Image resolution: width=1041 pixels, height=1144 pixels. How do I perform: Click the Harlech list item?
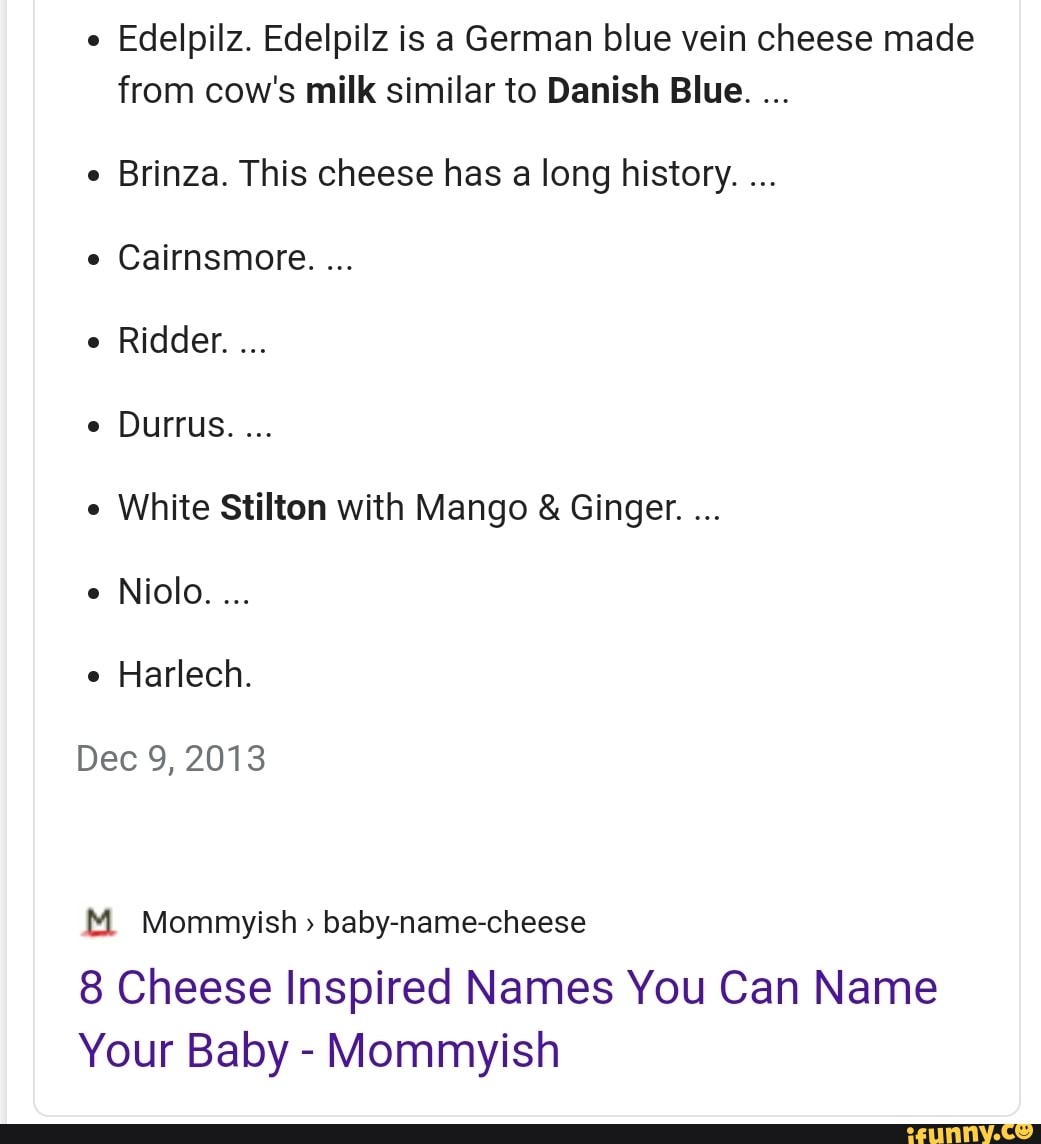click(x=185, y=674)
